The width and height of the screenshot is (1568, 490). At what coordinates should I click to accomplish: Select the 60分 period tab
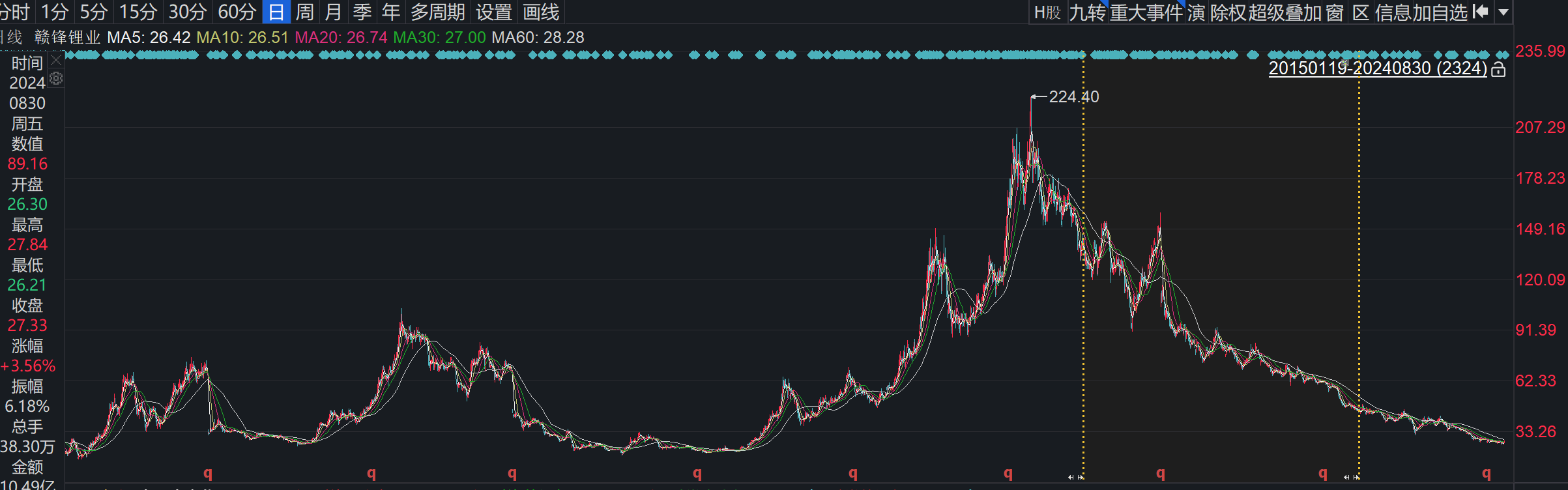(237, 12)
